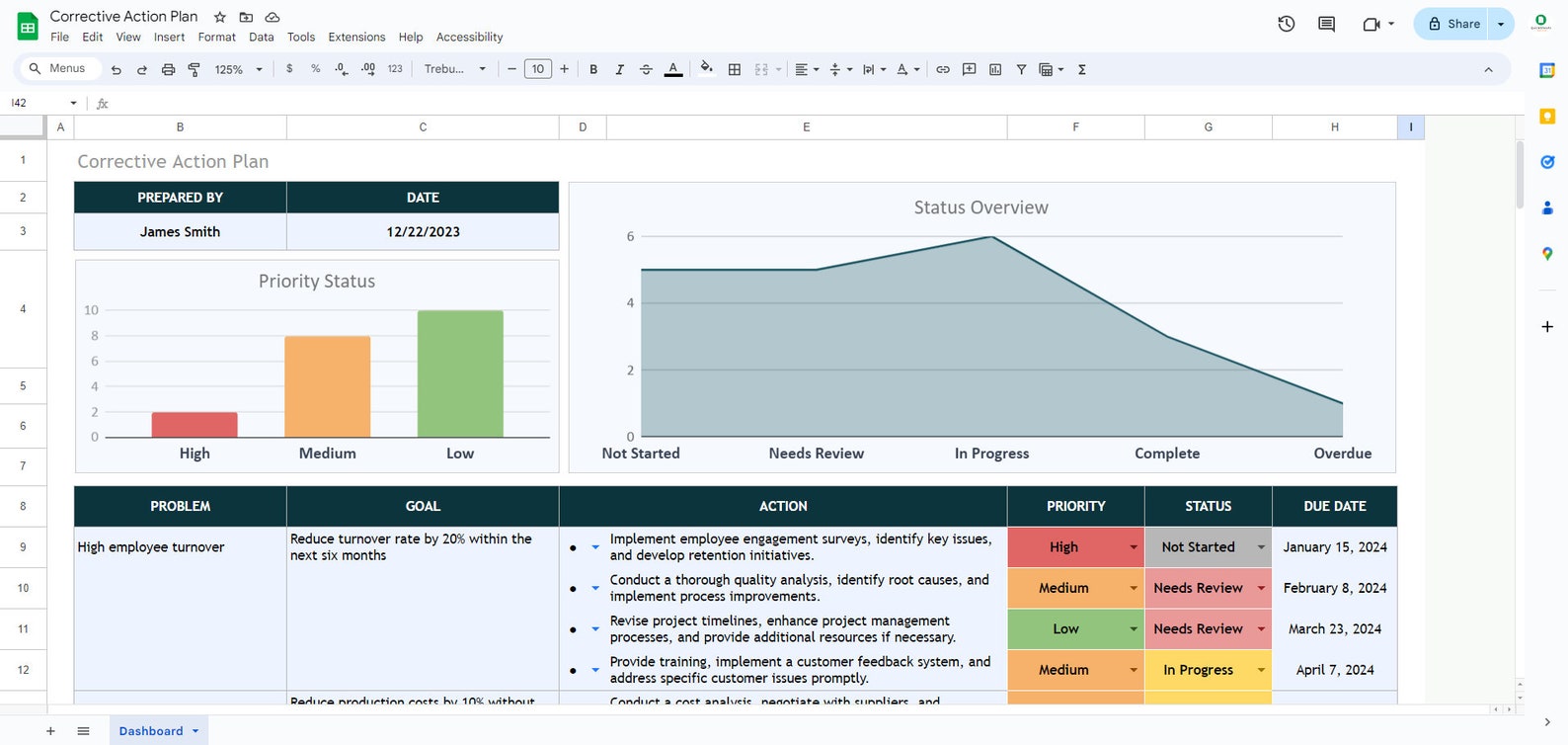The width and height of the screenshot is (1568, 745).
Task: Open the 125% zoom dropdown
Action: [239, 69]
